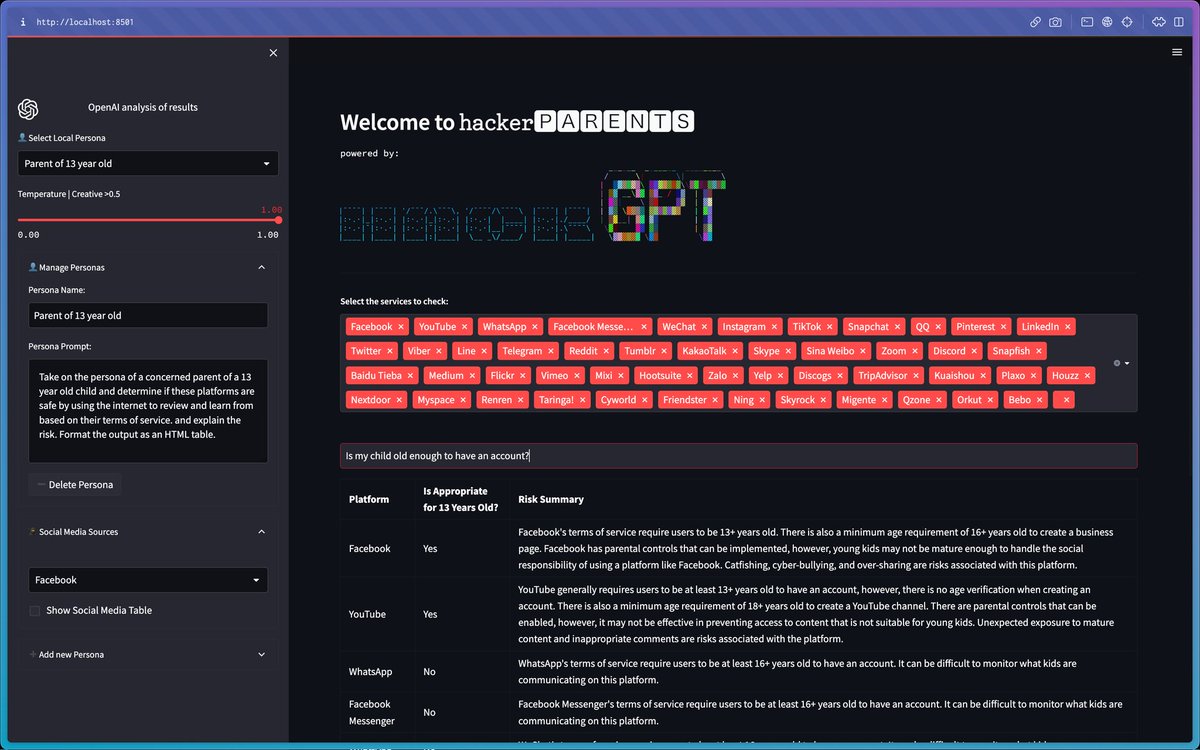The height and width of the screenshot is (750, 1200).
Task: Click the camera screenshot icon
Action: (1055, 21)
